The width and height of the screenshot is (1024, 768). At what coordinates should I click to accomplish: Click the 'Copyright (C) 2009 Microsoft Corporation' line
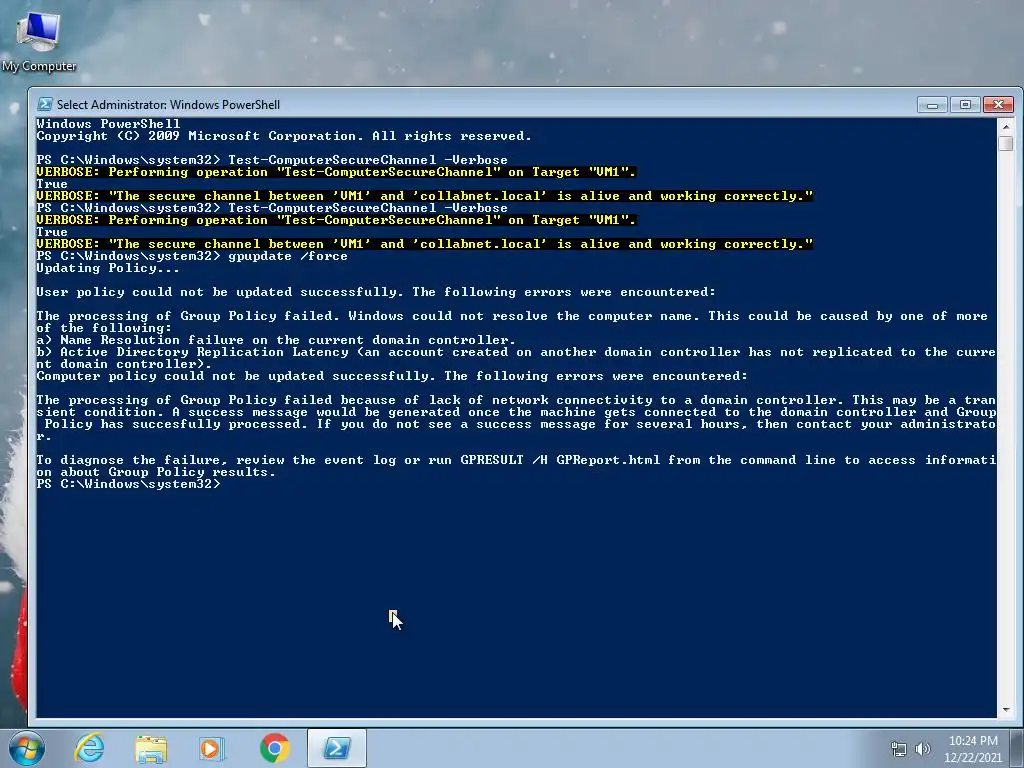click(x=284, y=136)
